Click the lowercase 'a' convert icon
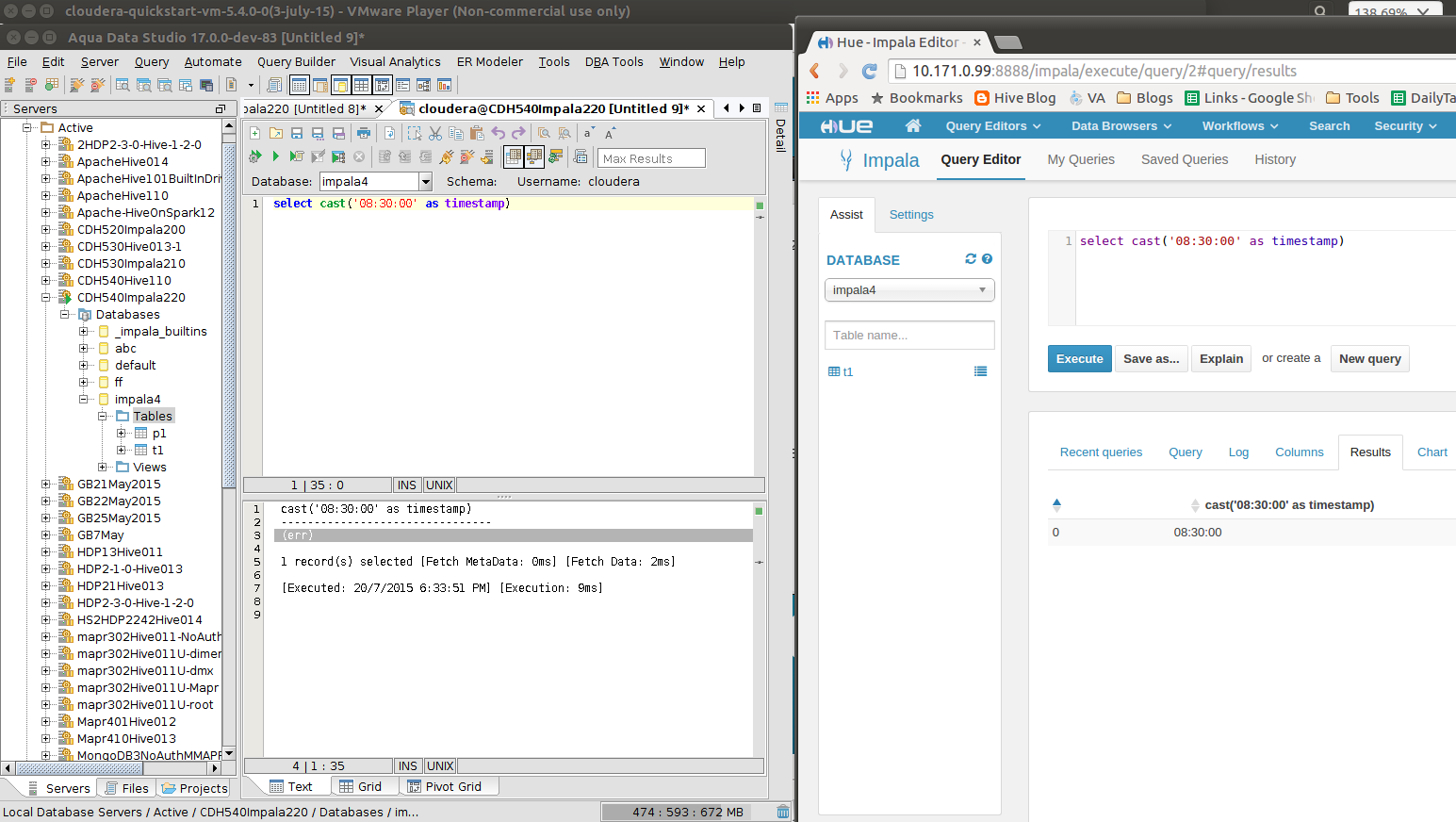This screenshot has width=1456, height=822. click(589, 133)
